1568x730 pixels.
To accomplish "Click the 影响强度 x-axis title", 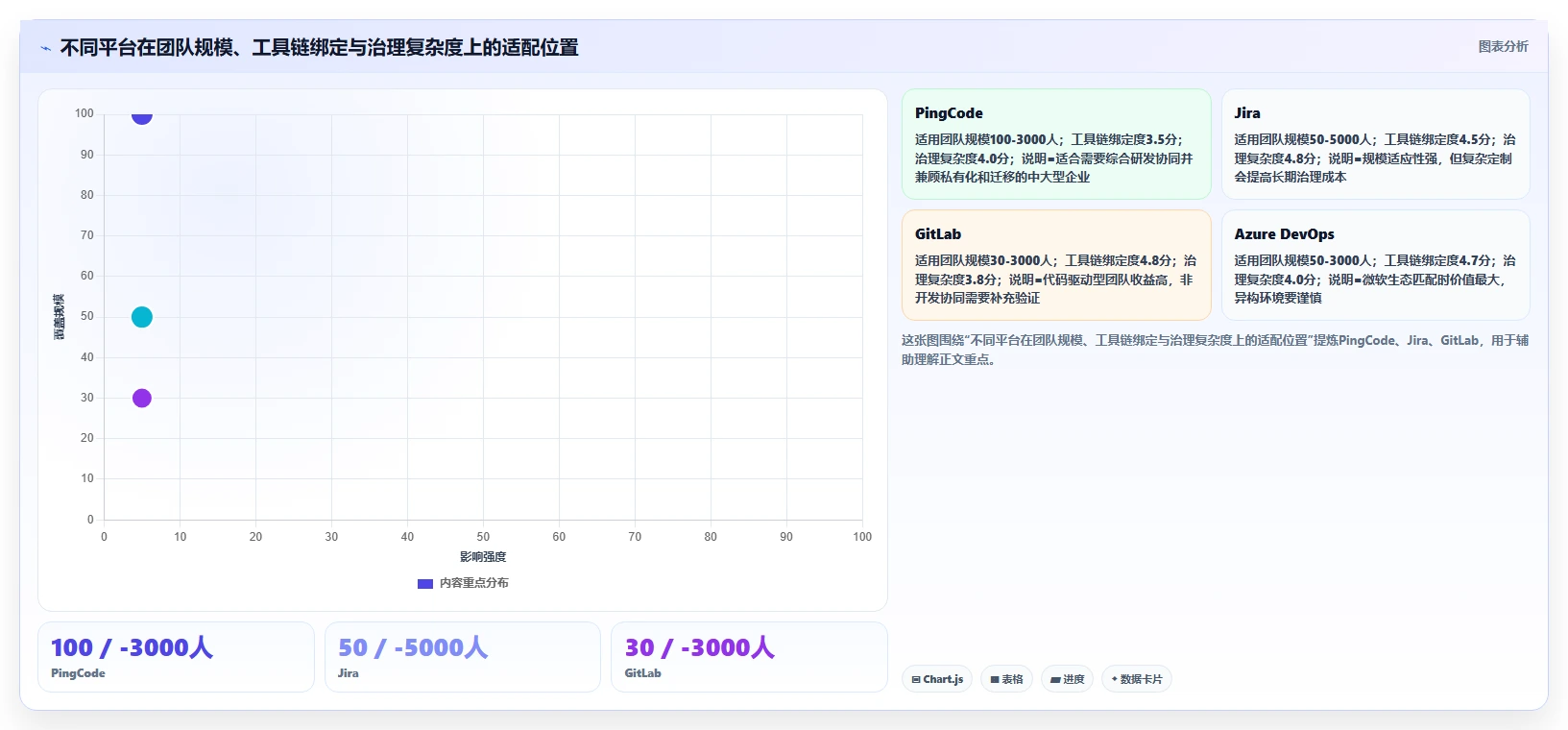I will pyautogui.click(x=483, y=557).
